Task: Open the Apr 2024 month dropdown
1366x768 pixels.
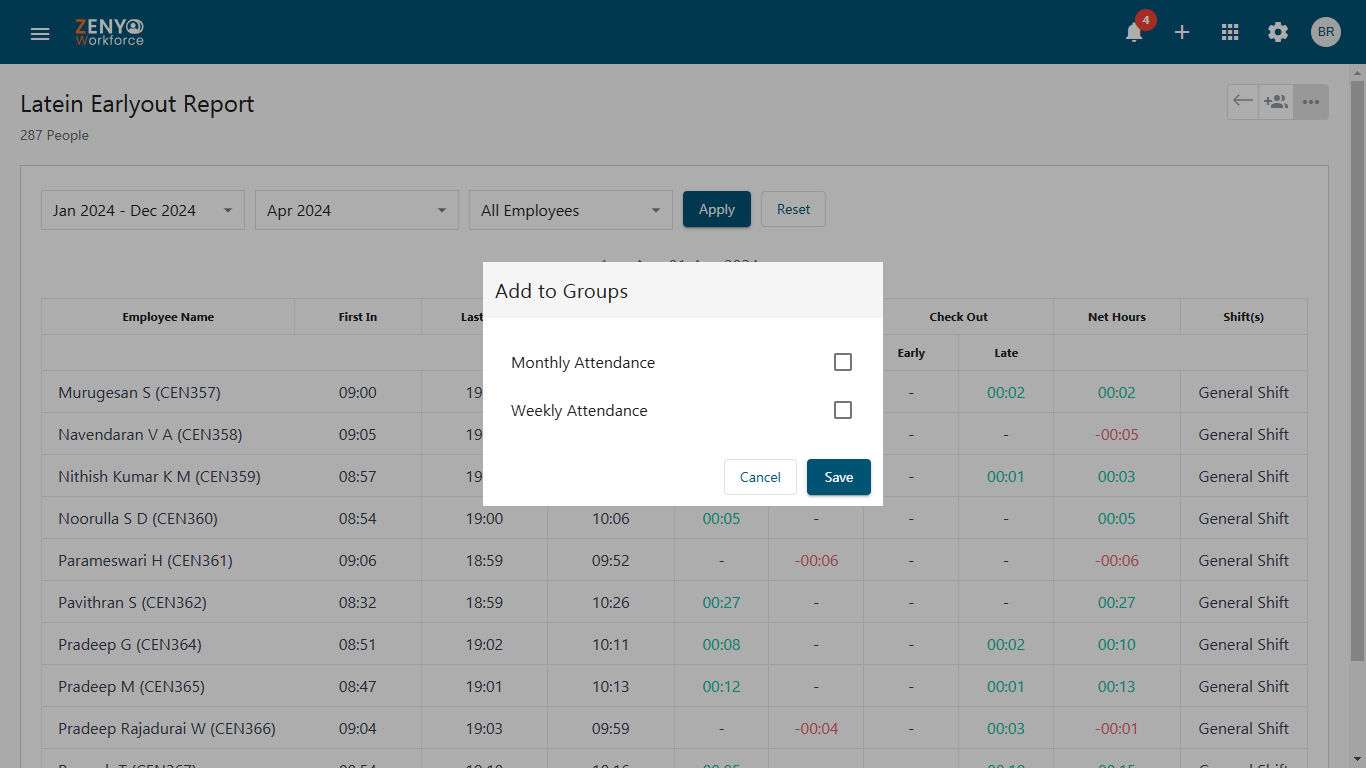Action: point(357,210)
